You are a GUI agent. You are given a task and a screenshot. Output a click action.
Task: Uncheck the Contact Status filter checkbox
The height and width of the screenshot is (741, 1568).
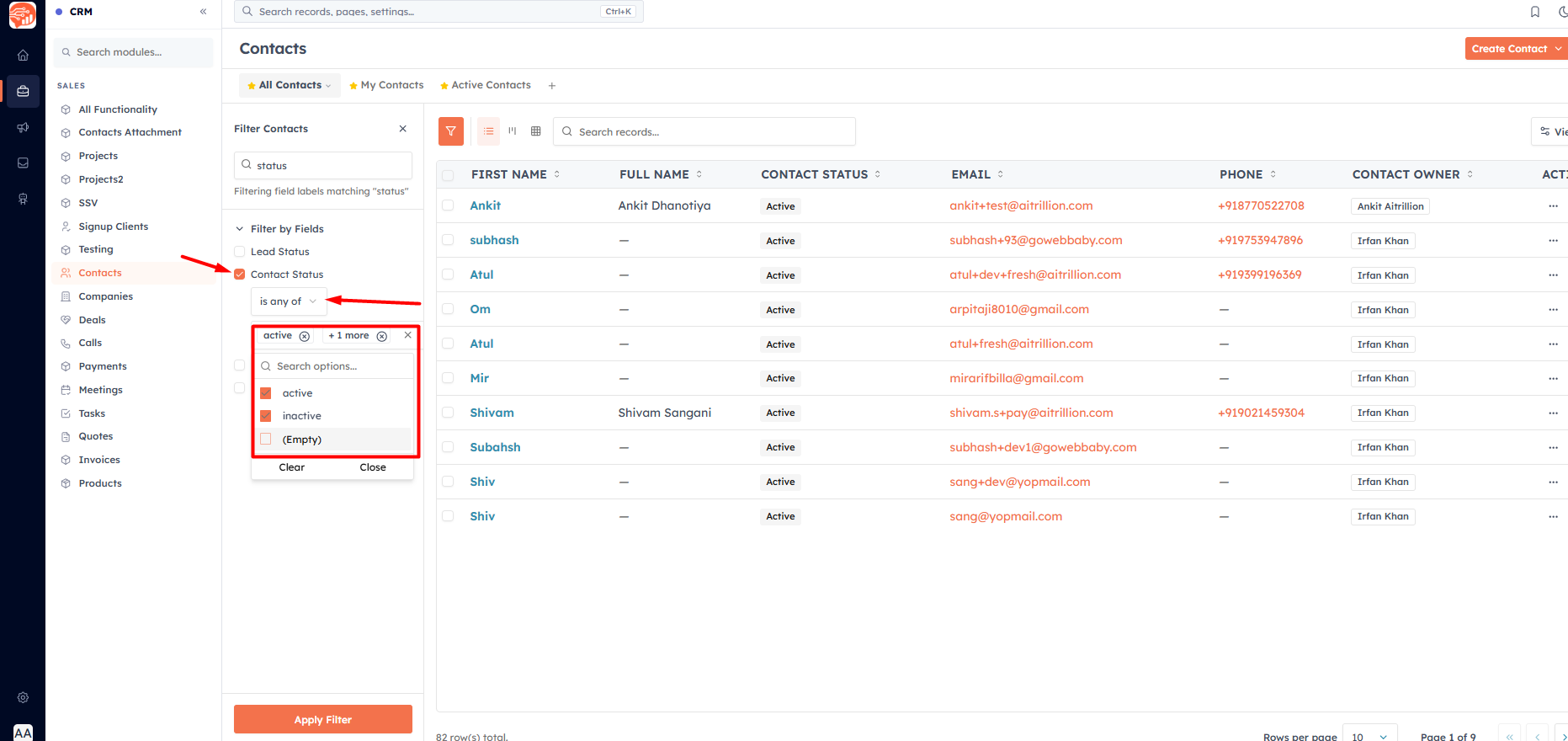point(240,275)
